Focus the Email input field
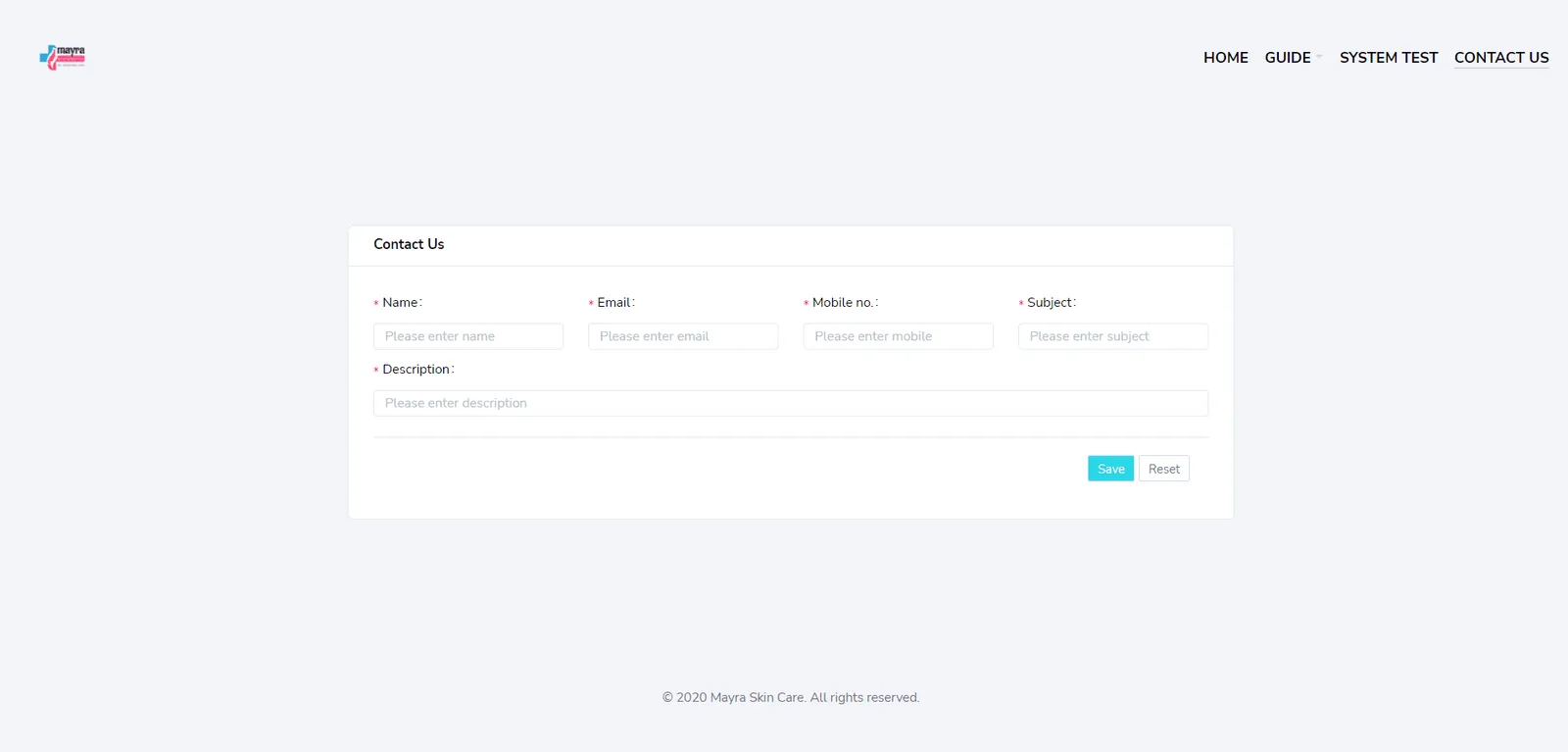 pyautogui.click(x=683, y=336)
